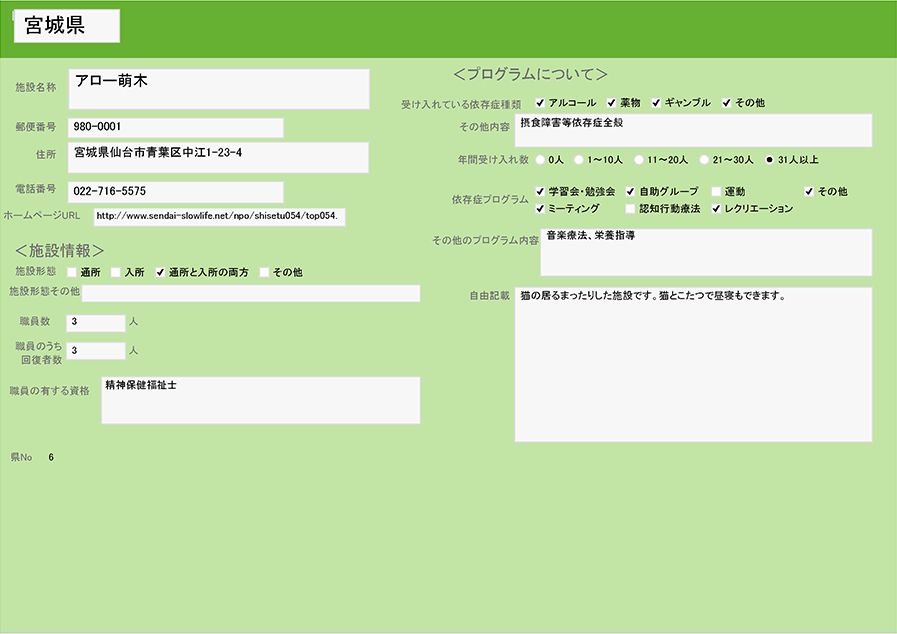This screenshot has width=897, height=634.
Task: Click the 施設名称 field containing アロー萌木
Action: coord(218,89)
